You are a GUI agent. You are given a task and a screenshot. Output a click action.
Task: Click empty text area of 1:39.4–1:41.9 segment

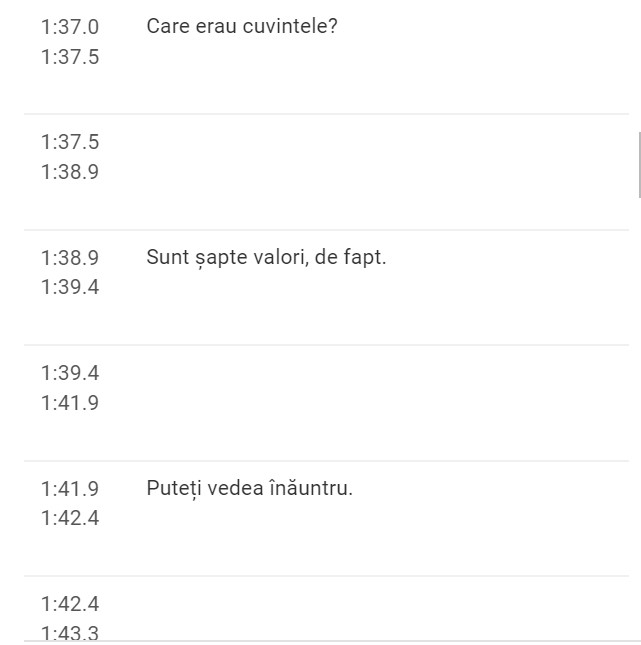(x=380, y=388)
